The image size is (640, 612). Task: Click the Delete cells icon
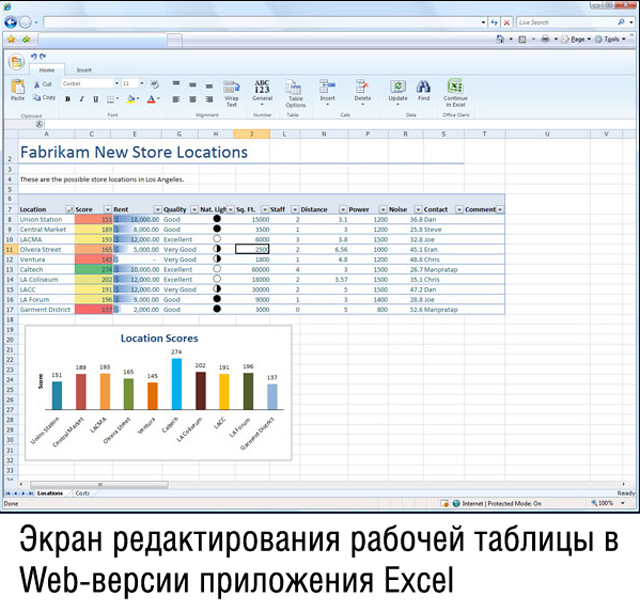[362, 87]
